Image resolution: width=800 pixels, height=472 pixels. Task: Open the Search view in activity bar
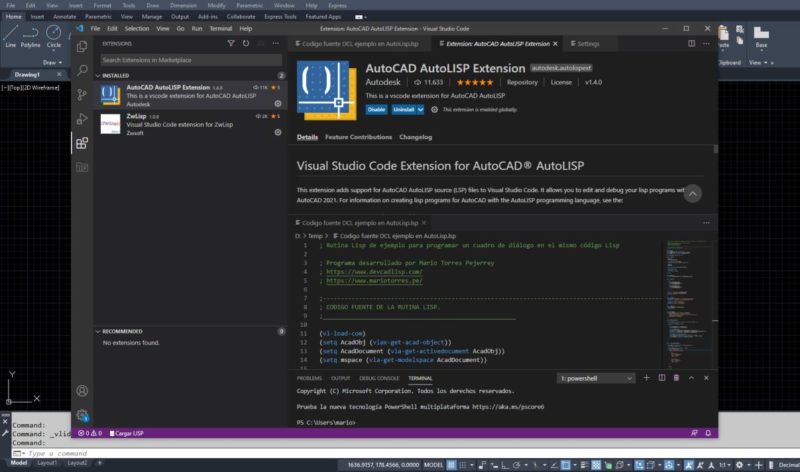pyautogui.click(x=82, y=70)
